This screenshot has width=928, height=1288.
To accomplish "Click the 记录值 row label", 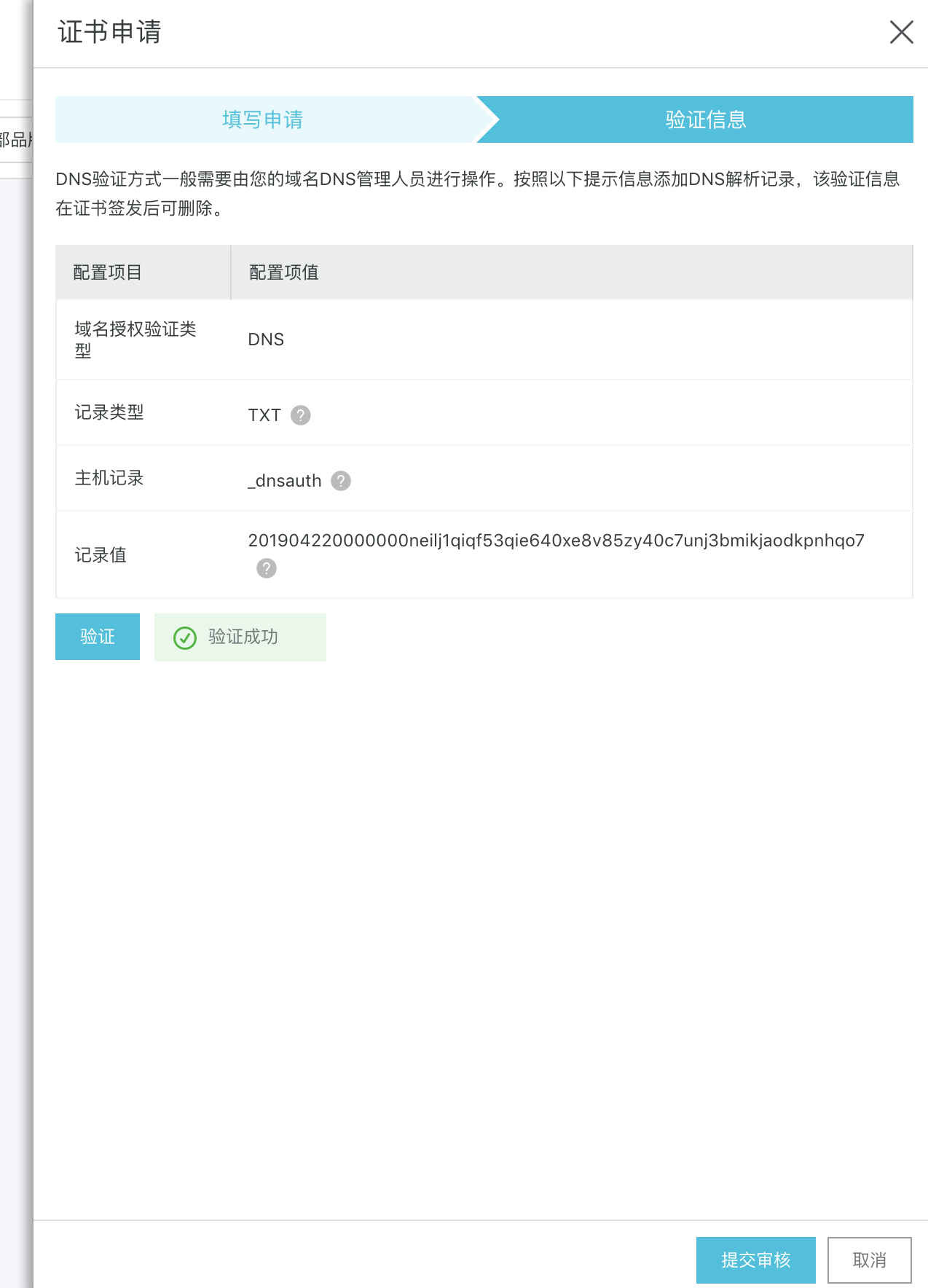I will pos(101,555).
